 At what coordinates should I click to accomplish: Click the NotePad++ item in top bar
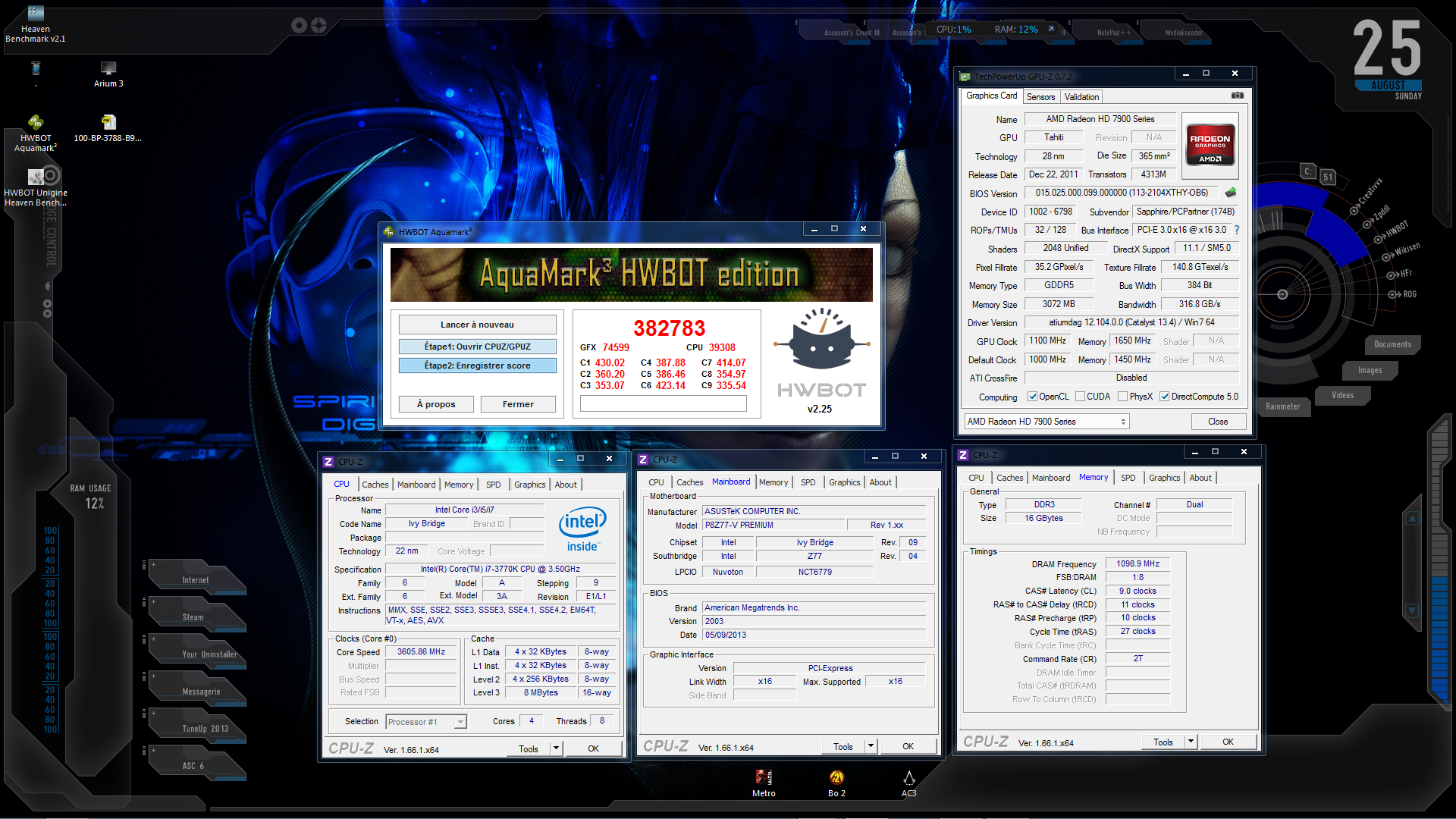tap(1113, 33)
